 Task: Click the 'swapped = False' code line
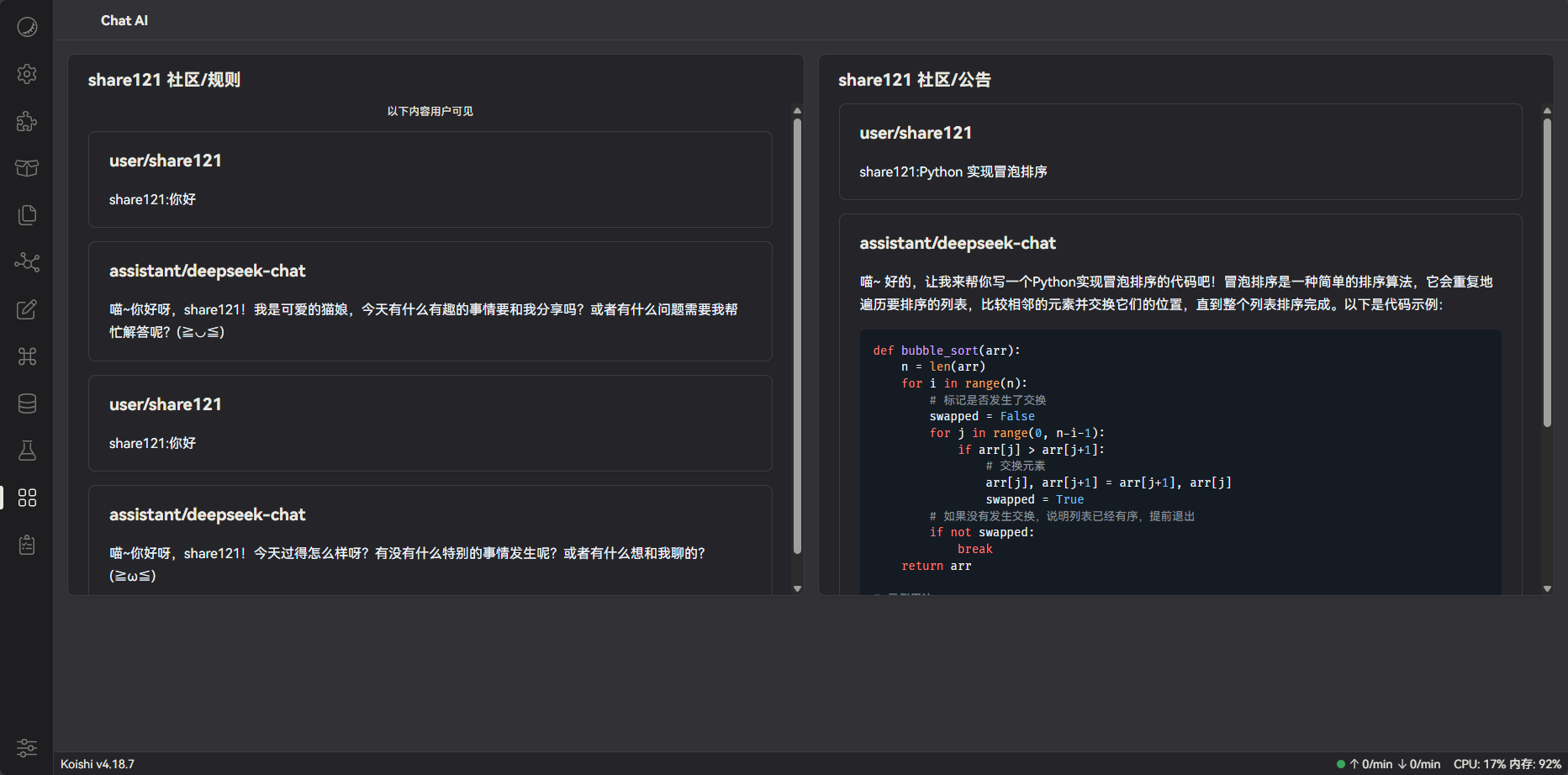[982, 416]
